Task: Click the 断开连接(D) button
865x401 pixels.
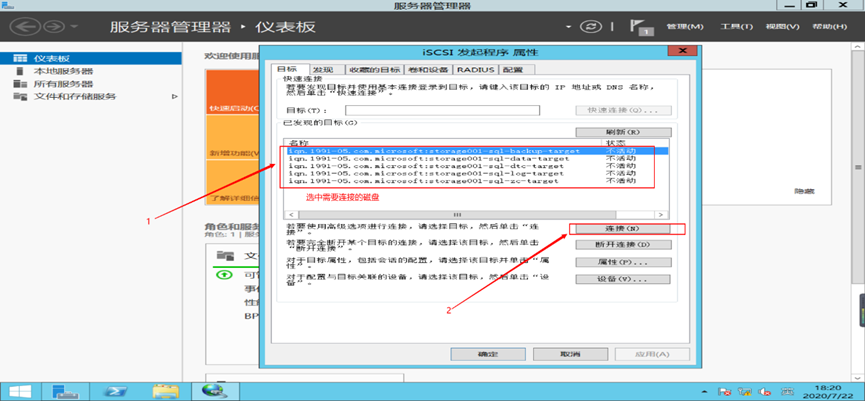Action: 623,244
